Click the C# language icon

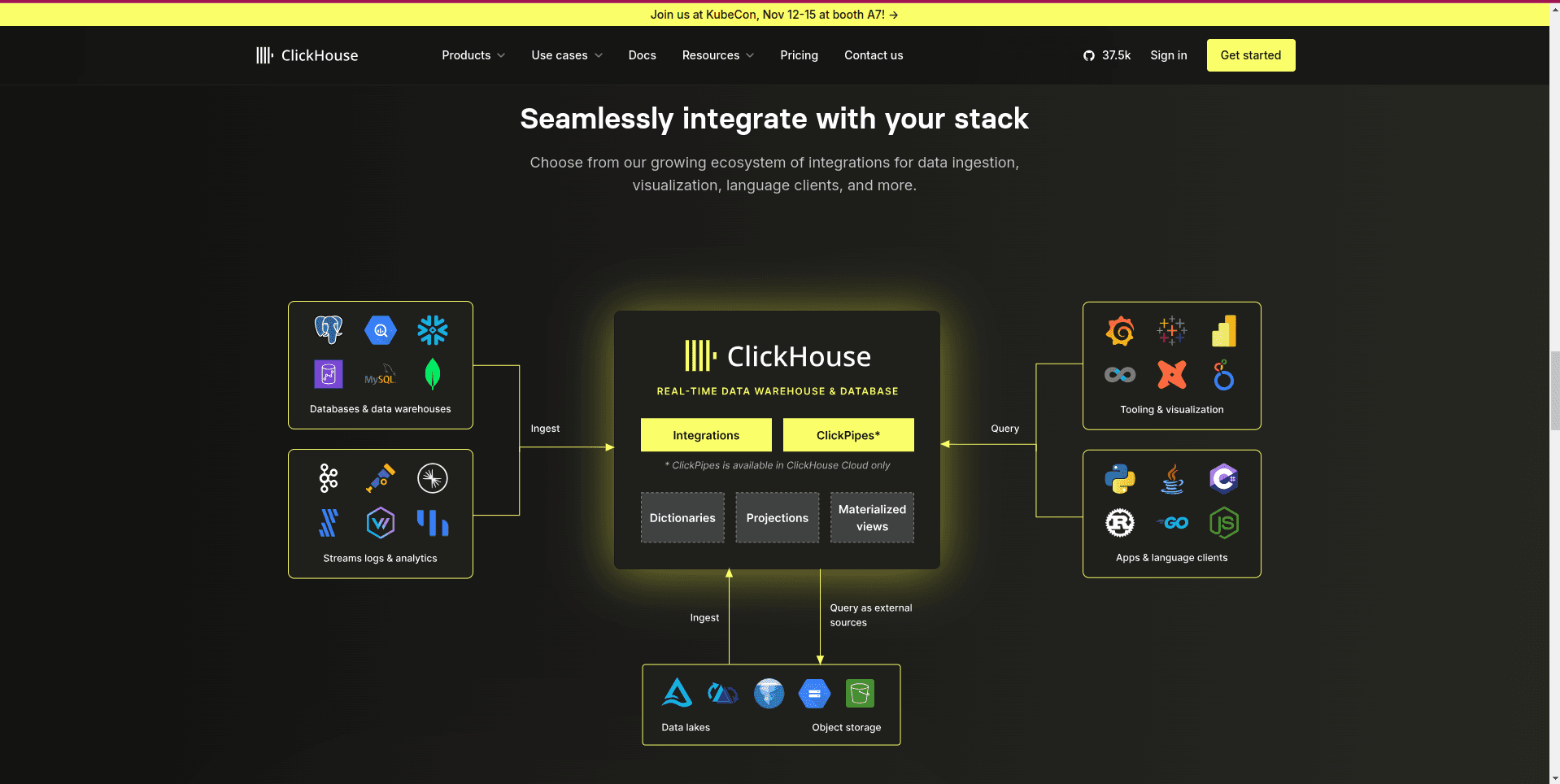(x=1224, y=479)
